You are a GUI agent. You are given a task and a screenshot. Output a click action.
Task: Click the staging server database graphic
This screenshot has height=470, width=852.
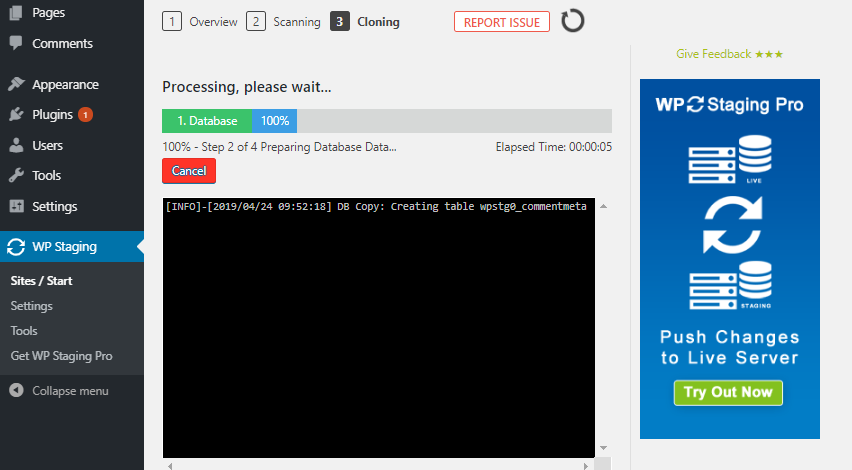[x=730, y=285]
